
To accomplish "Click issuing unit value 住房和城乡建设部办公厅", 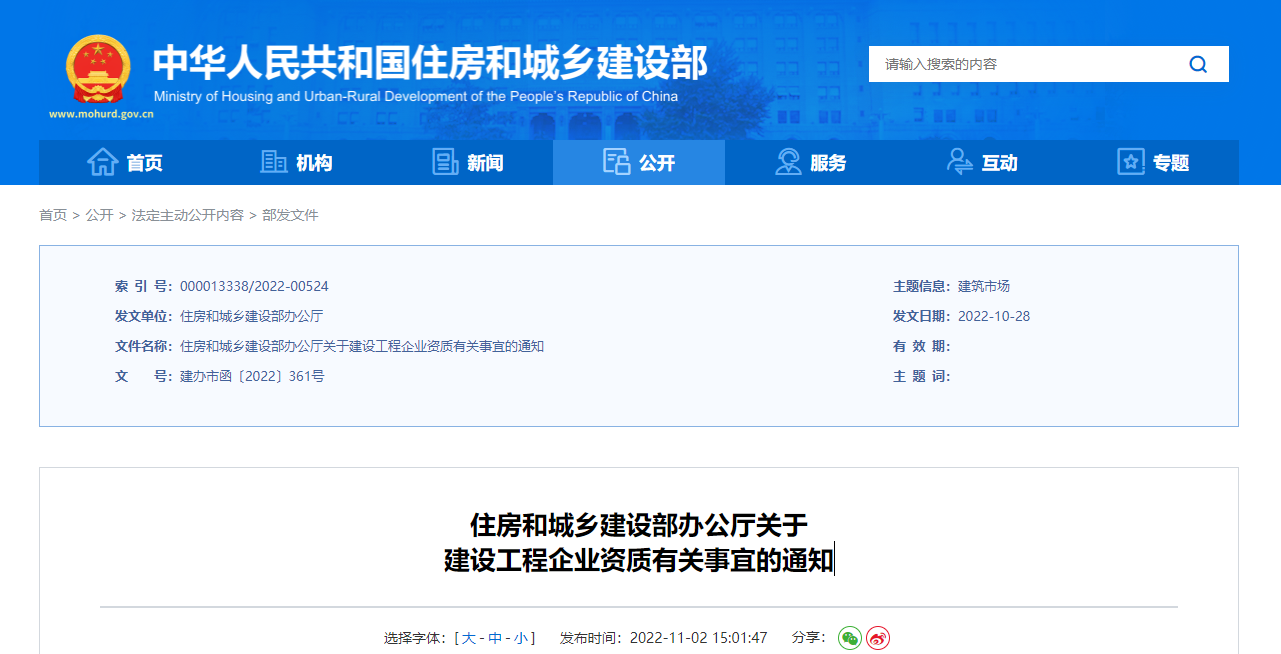I will point(251,316).
